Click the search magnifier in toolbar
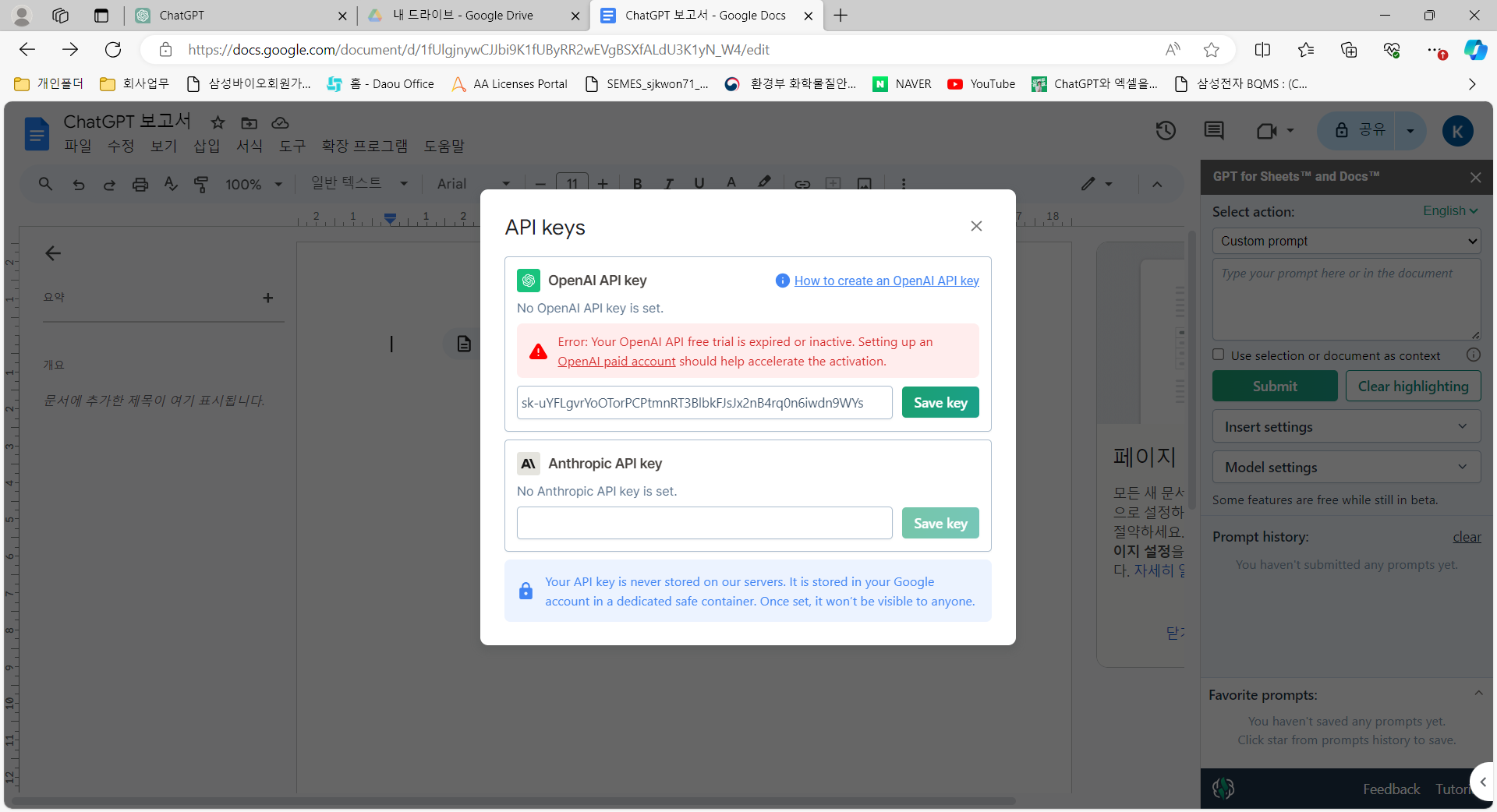Image resolution: width=1497 pixels, height=812 pixels. coord(45,184)
